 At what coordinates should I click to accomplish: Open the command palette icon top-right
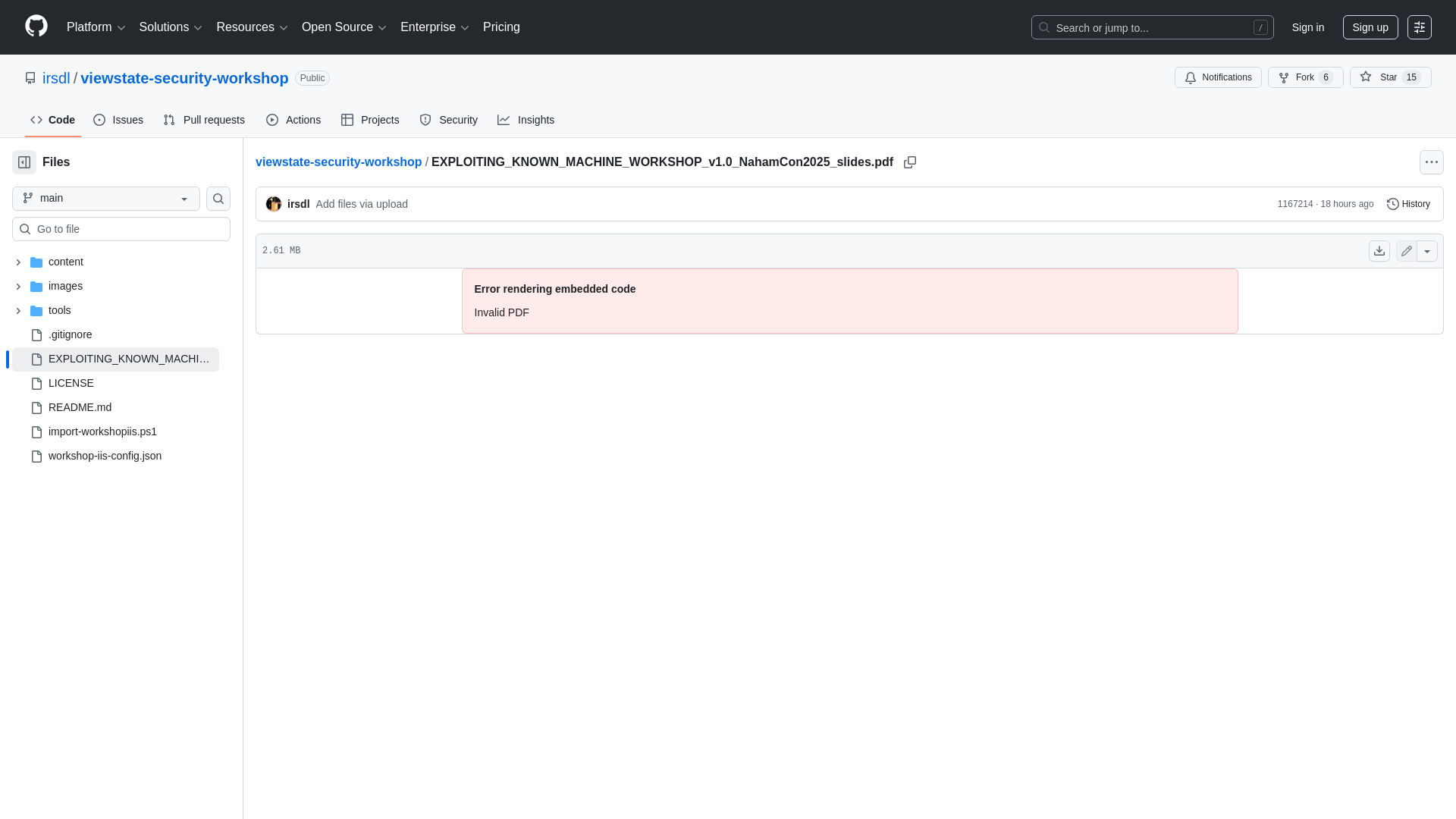coord(1420,27)
